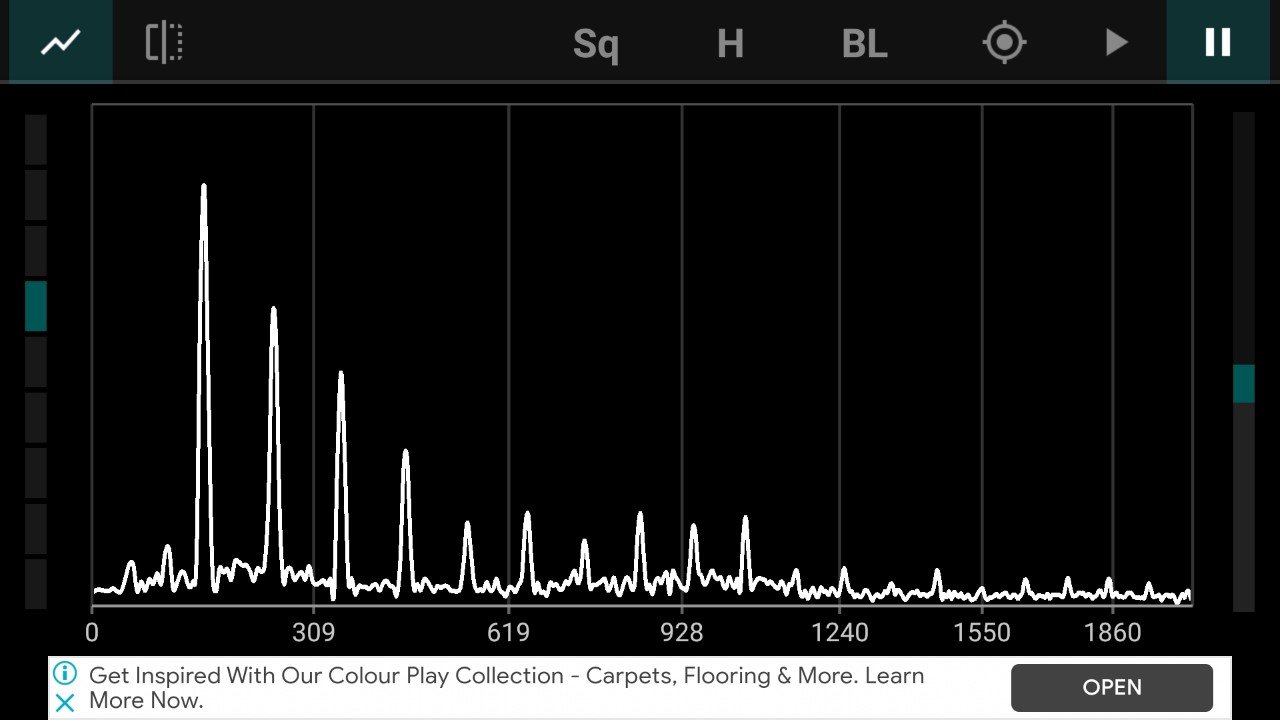1280x720 pixels.
Task: Click the teal thumb on right vertical slider
Action: [1243, 384]
